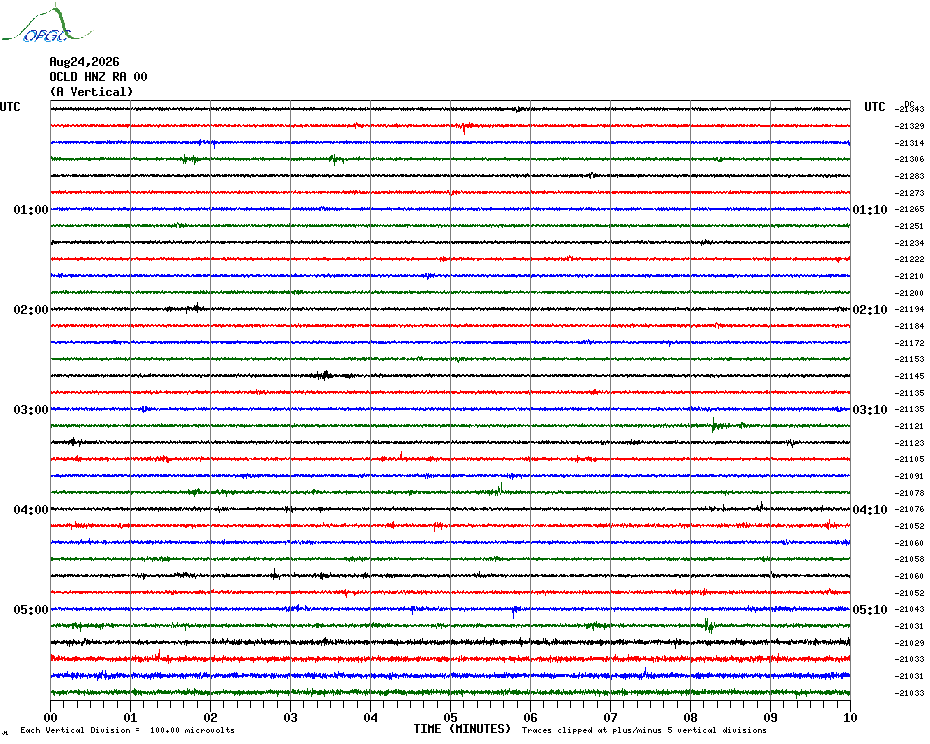Click the DC offset value -21058

pos(910,559)
